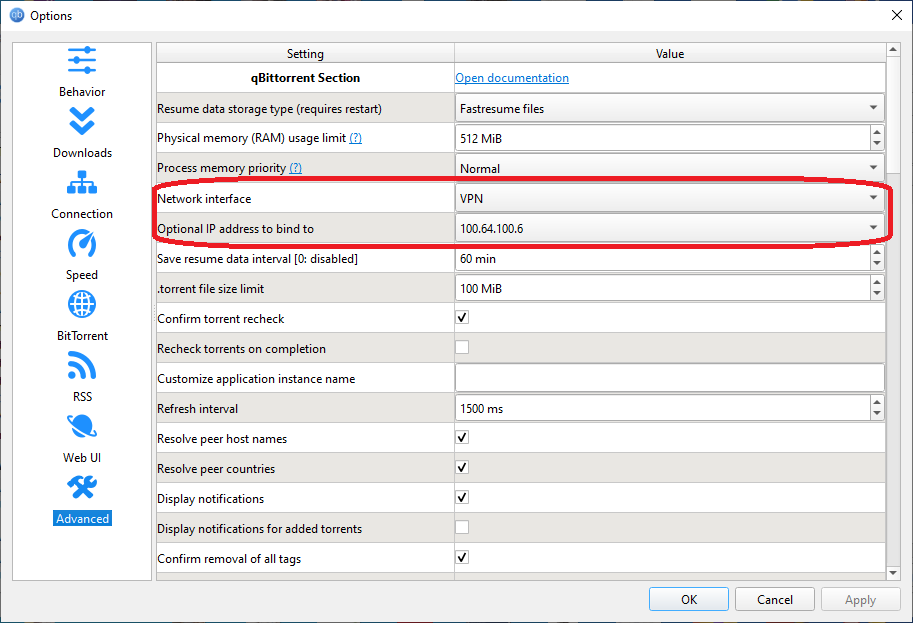Click Customize application instance name field

[670, 378]
